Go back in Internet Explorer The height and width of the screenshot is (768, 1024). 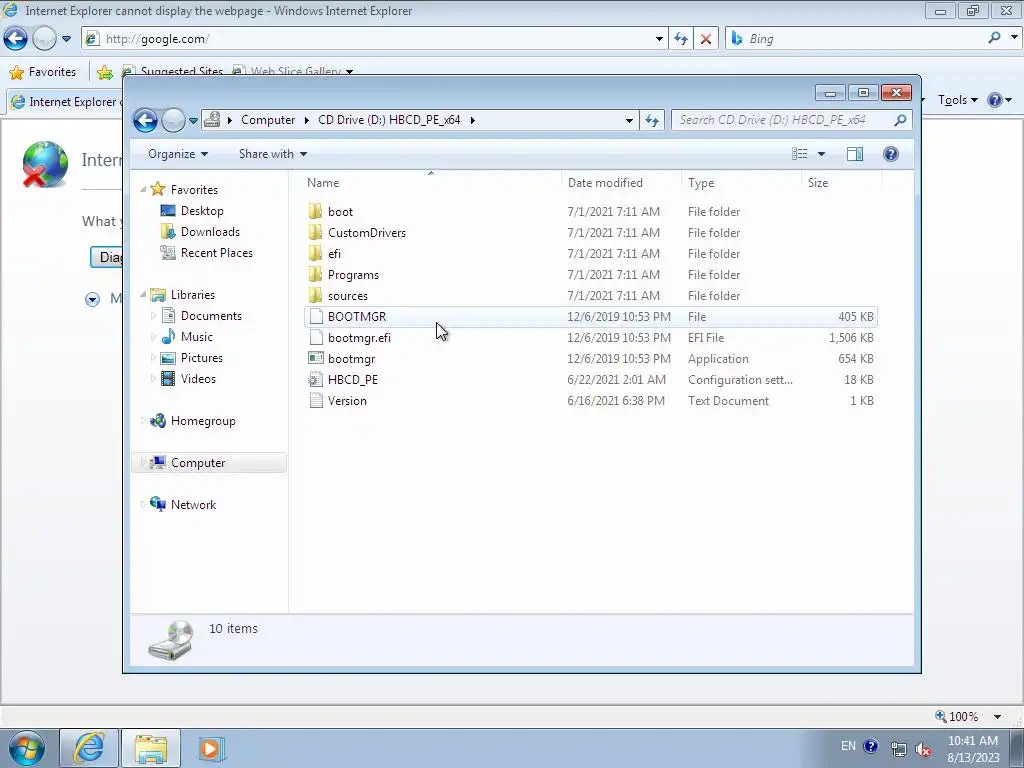[x=16, y=39]
